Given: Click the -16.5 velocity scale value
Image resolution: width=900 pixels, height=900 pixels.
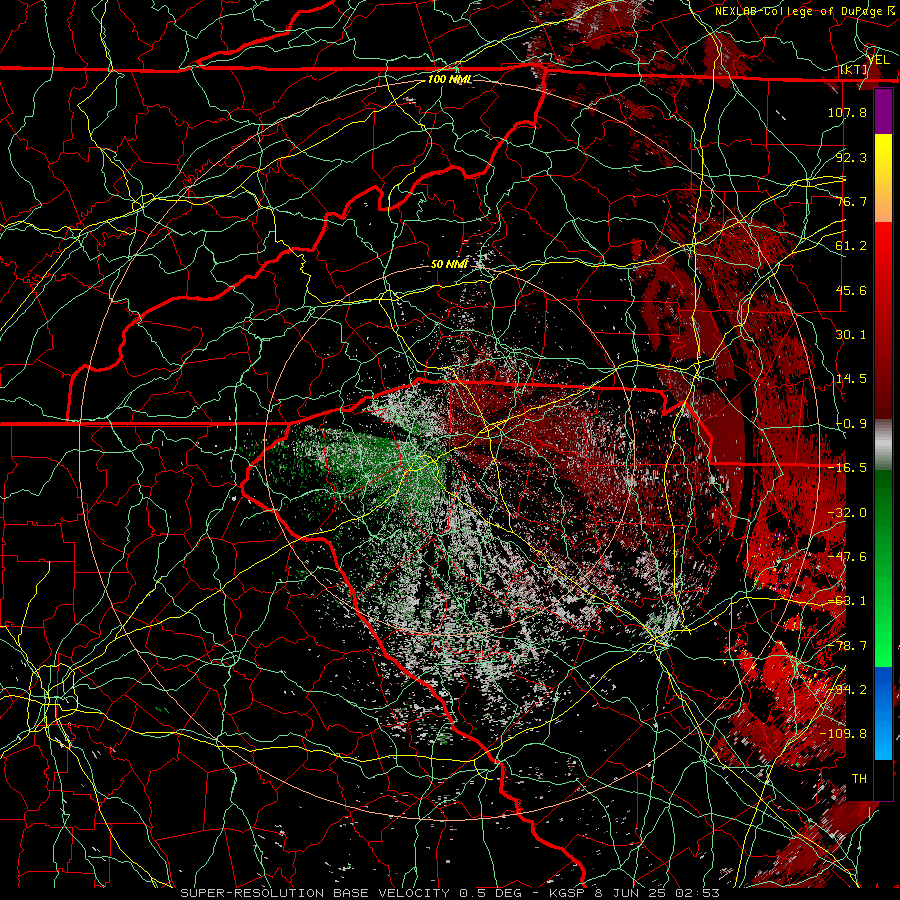Looking at the screenshot, I should click(847, 468).
